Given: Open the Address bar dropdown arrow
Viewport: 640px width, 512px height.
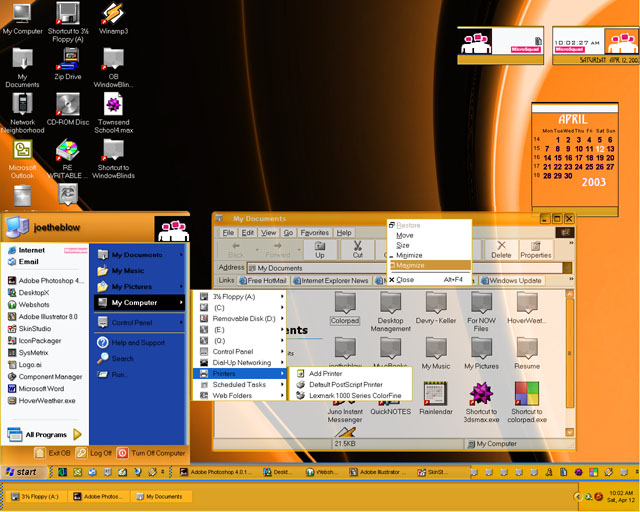Looking at the screenshot, I should click(x=567, y=268).
